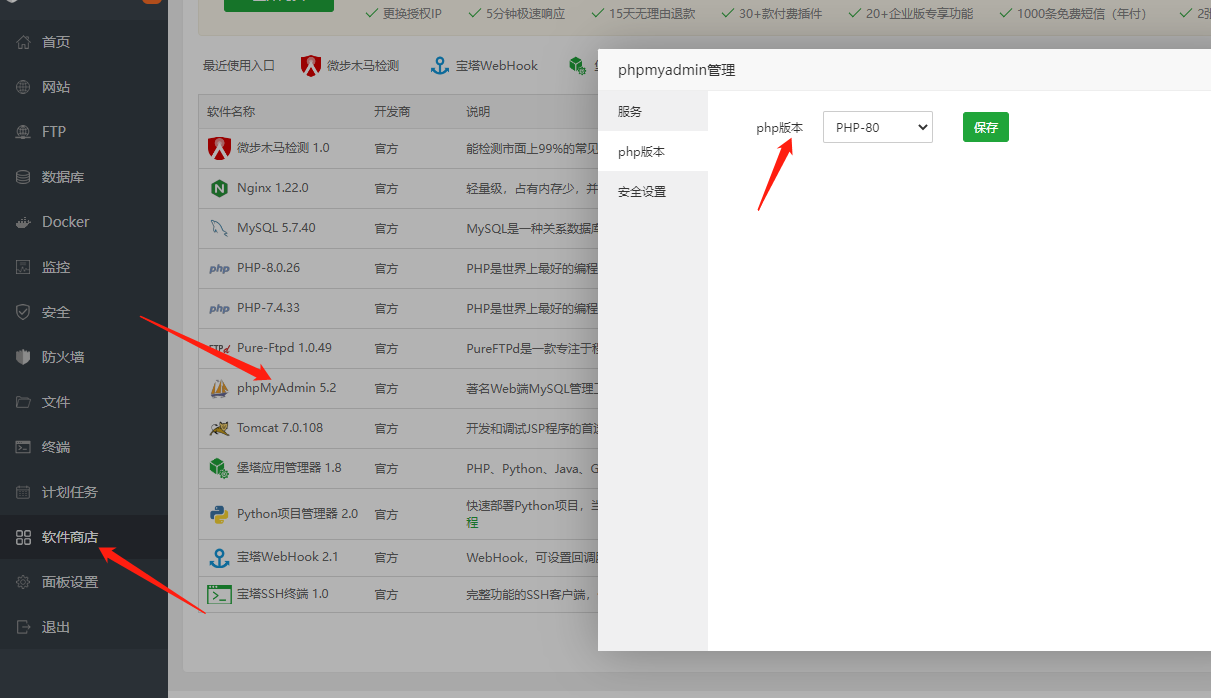
Task: Click the 文件 folder icon in sidebar
Action: tap(23, 402)
